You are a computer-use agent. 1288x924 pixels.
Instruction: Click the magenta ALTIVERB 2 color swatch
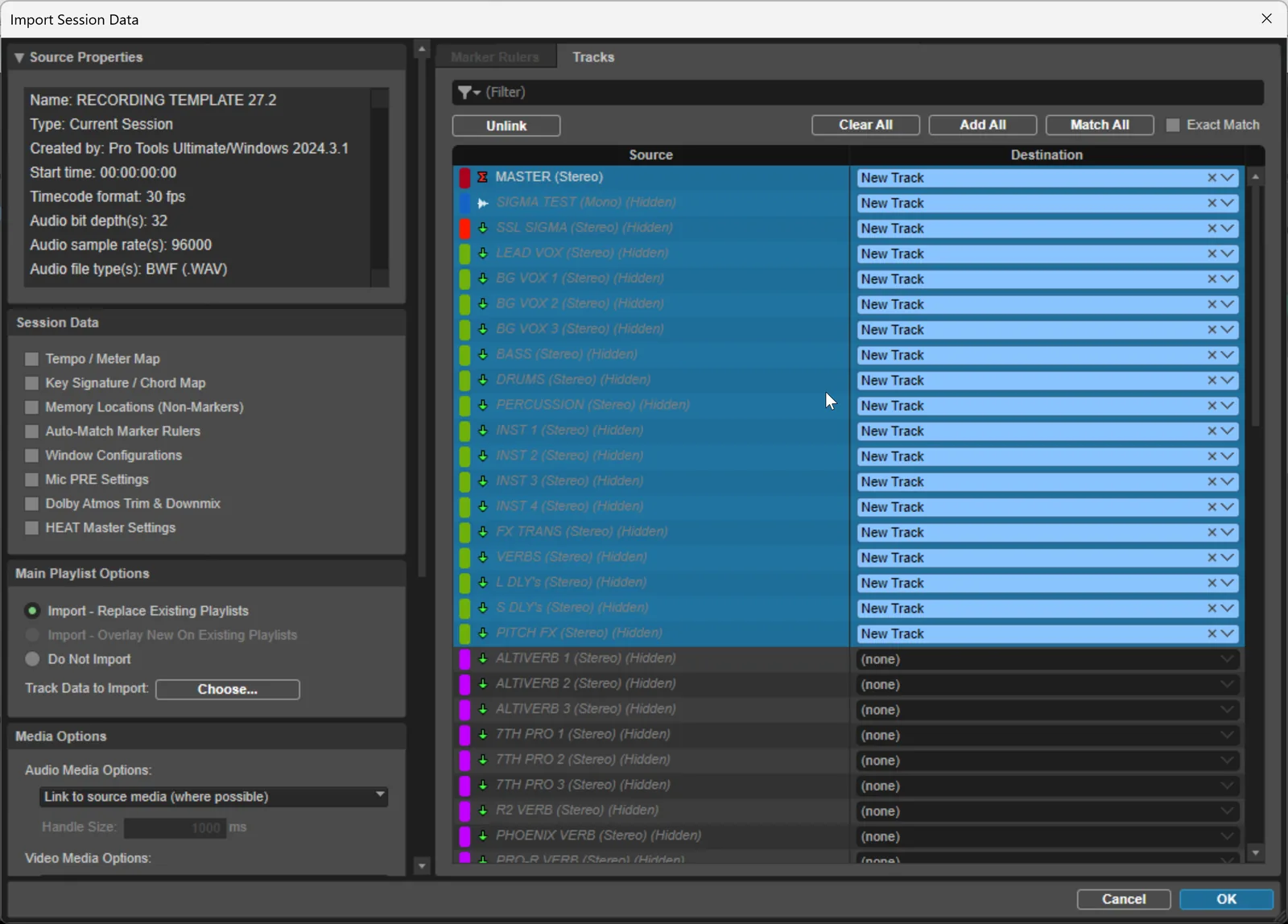(464, 684)
